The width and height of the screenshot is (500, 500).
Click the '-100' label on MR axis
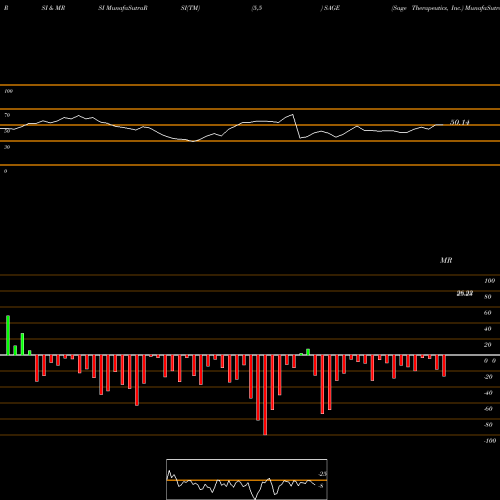490,441
